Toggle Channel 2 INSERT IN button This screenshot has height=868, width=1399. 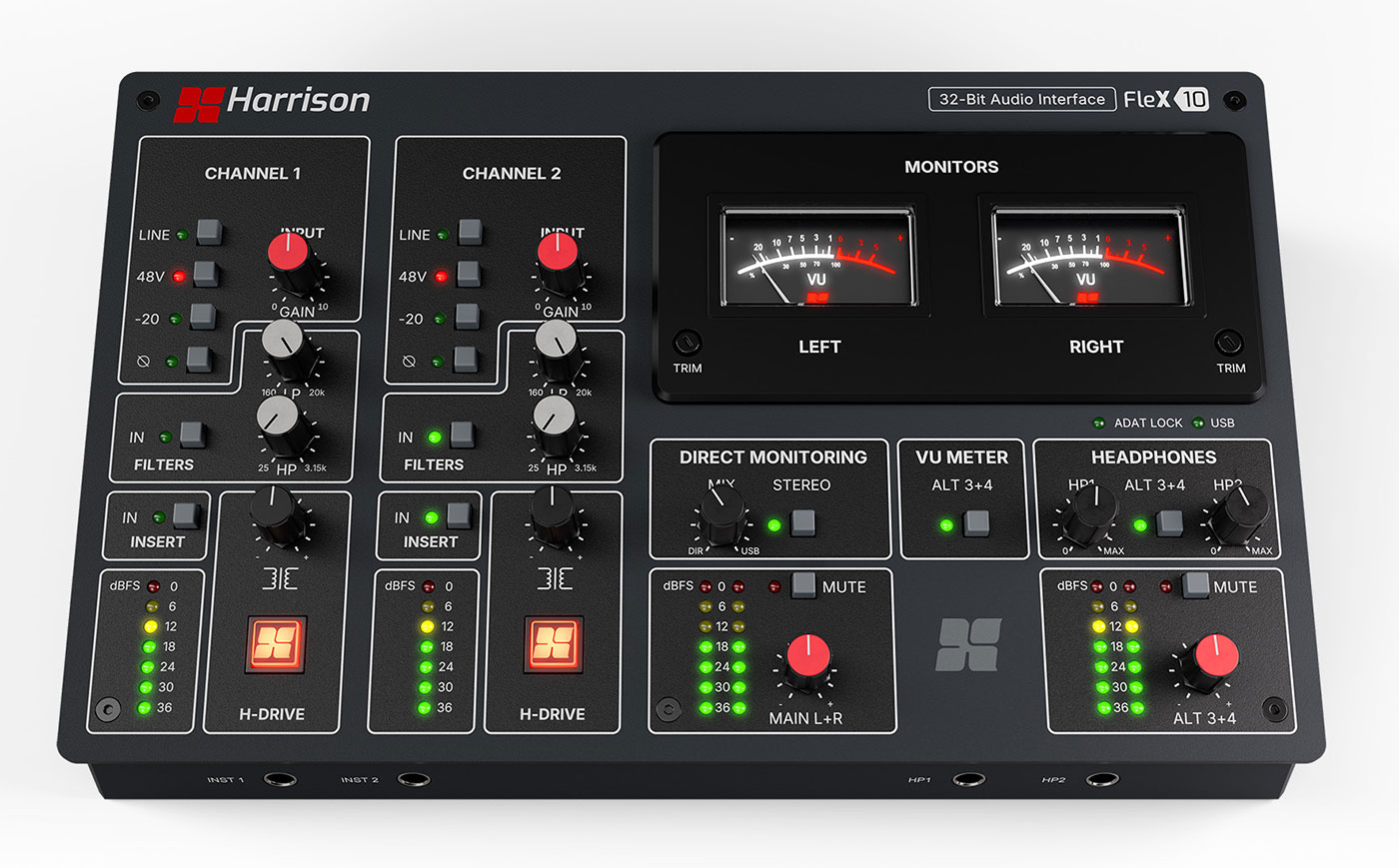tap(459, 515)
